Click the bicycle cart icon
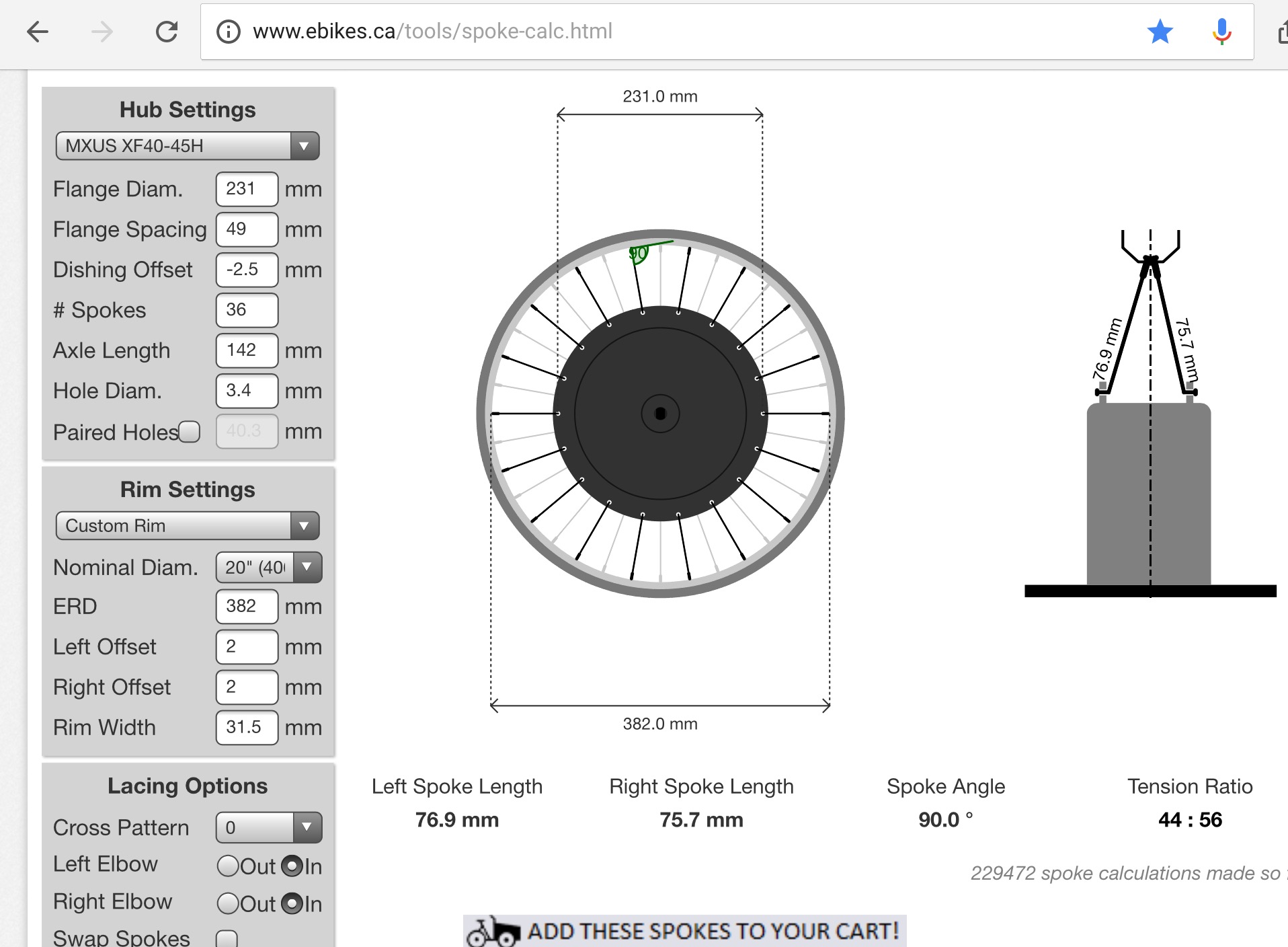The width and height of the screenshot is (1288, 947). pos(493,932)
